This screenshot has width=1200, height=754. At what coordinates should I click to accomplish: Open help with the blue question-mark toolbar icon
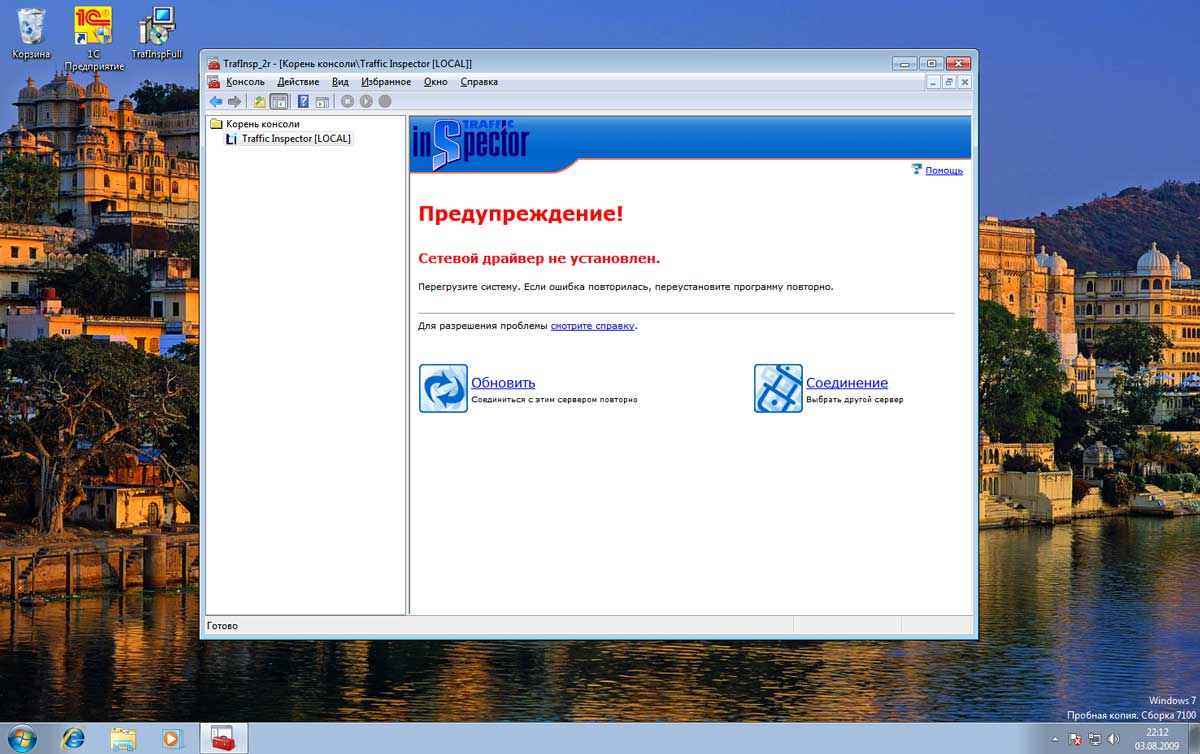pos(304,101)
